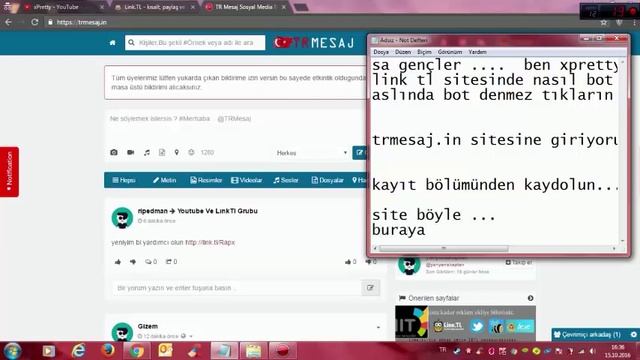Open the Düzen menu in Notepad
Image resolution: width=640 pixels, height=360 pixels.
pyautogui.click(x=403, y=52)
